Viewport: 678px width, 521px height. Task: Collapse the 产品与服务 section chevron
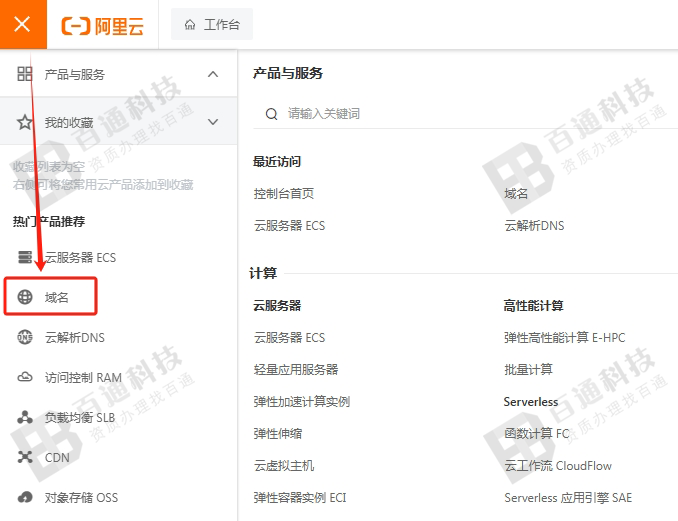(x=213, y=74)
